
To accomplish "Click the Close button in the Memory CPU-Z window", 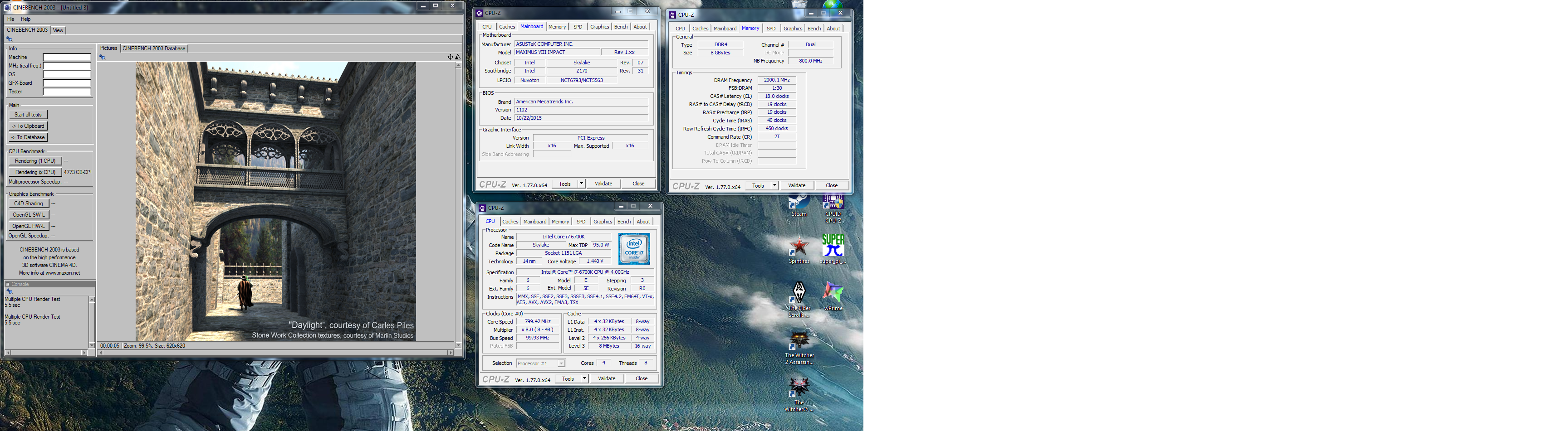I will click(832, 185).
